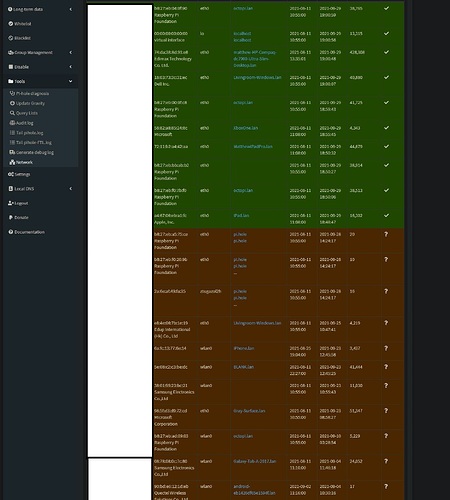This screenshot has height=500, width=450.
Task: Open the XboxOne.lan hostname link
Action: pyautogui.click(x=246, y=128)
